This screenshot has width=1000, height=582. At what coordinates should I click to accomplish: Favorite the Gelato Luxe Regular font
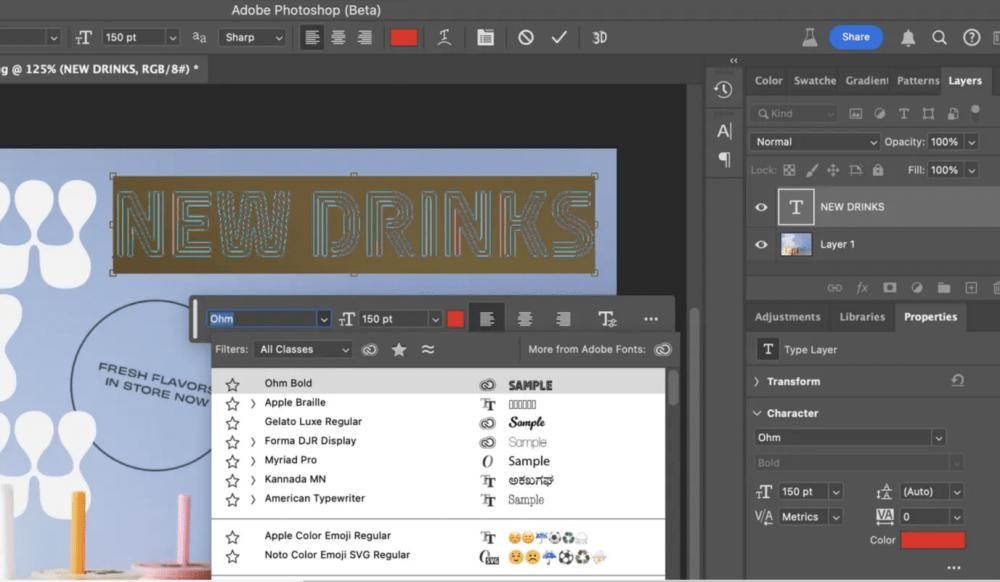(x=232, y=423)
